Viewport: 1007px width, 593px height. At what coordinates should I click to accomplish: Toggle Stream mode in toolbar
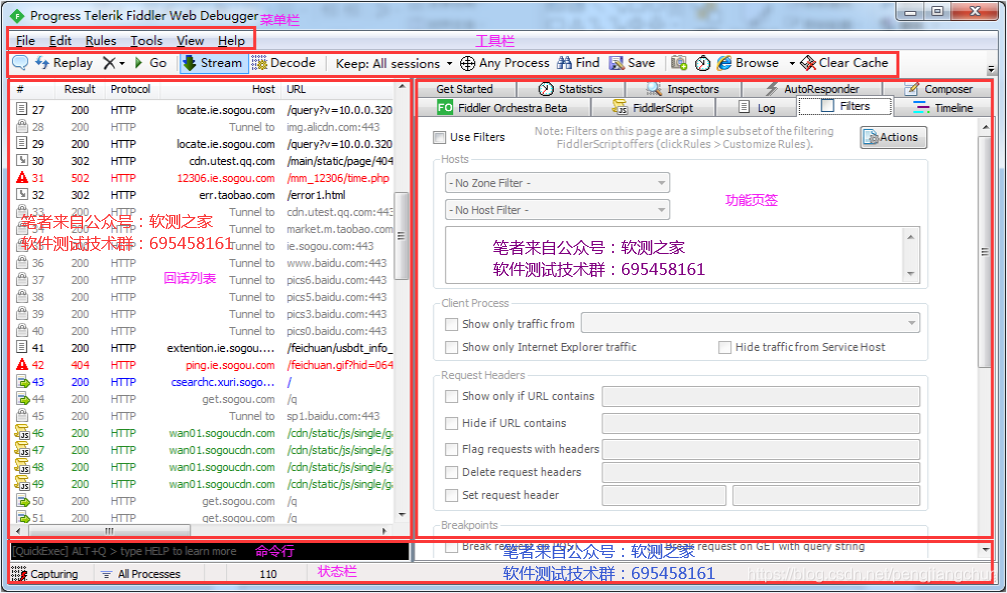[213, 63]
